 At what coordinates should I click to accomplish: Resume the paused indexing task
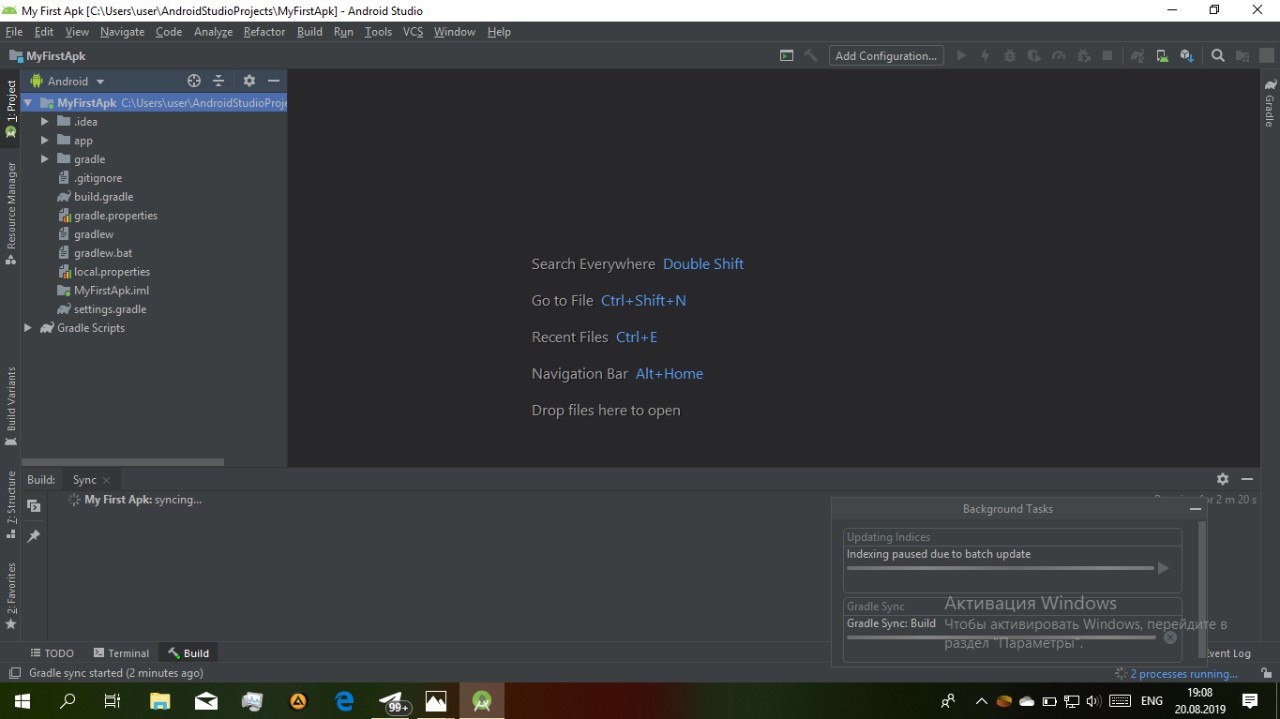click(x=1163, y=568)
